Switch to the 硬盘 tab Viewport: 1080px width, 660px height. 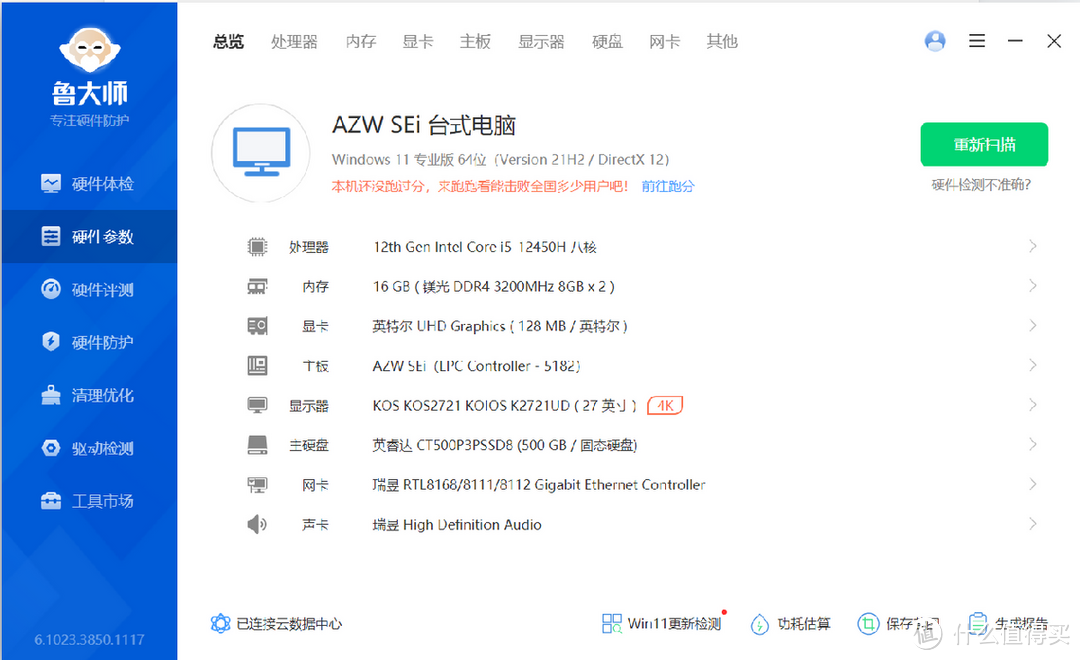(608, 41)
